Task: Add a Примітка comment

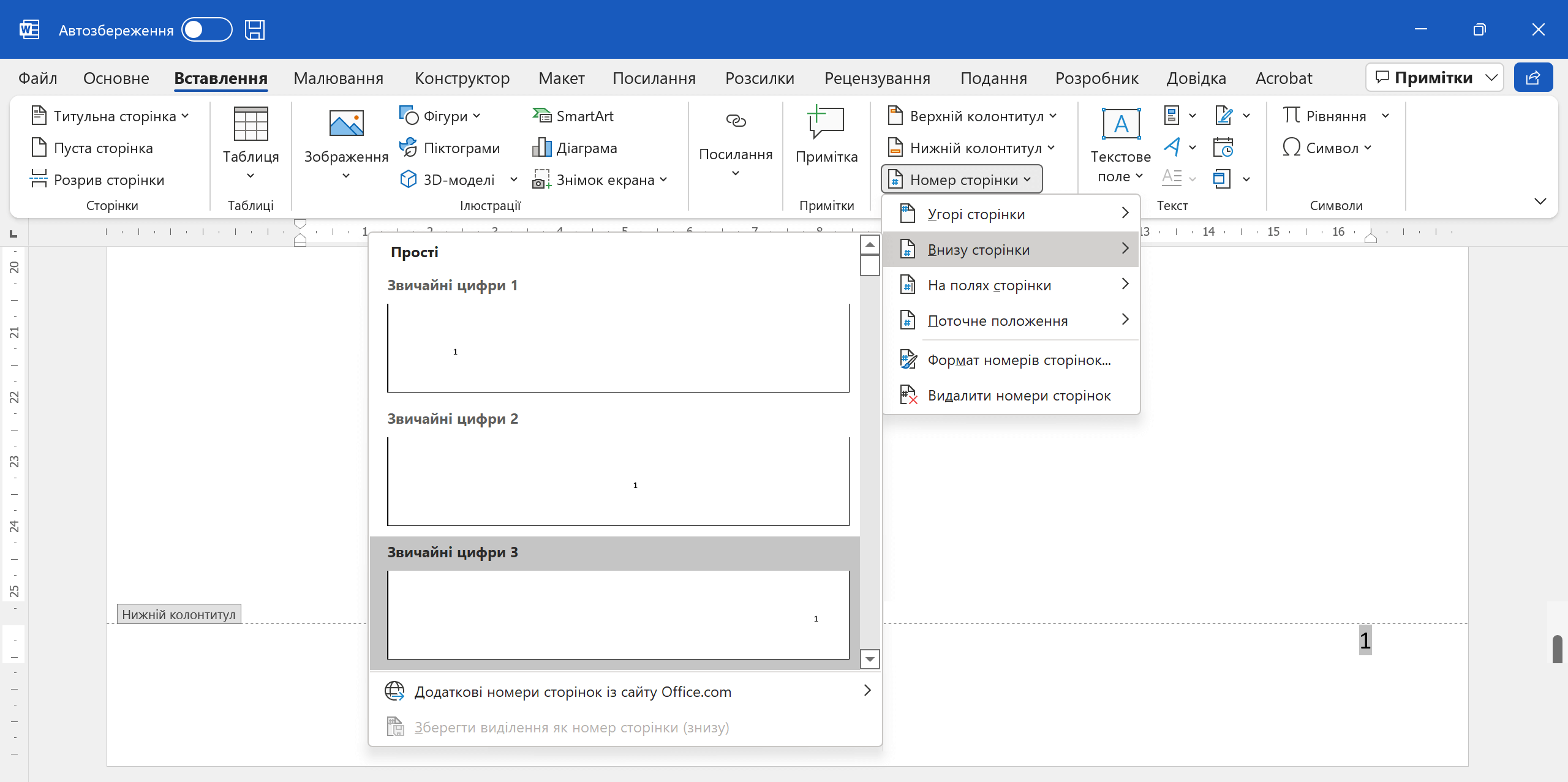Action: click(x=826, y=135)
